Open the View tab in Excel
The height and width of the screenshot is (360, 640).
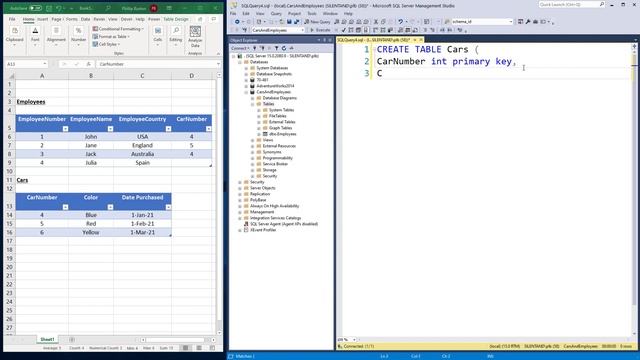tap(113, 19)
